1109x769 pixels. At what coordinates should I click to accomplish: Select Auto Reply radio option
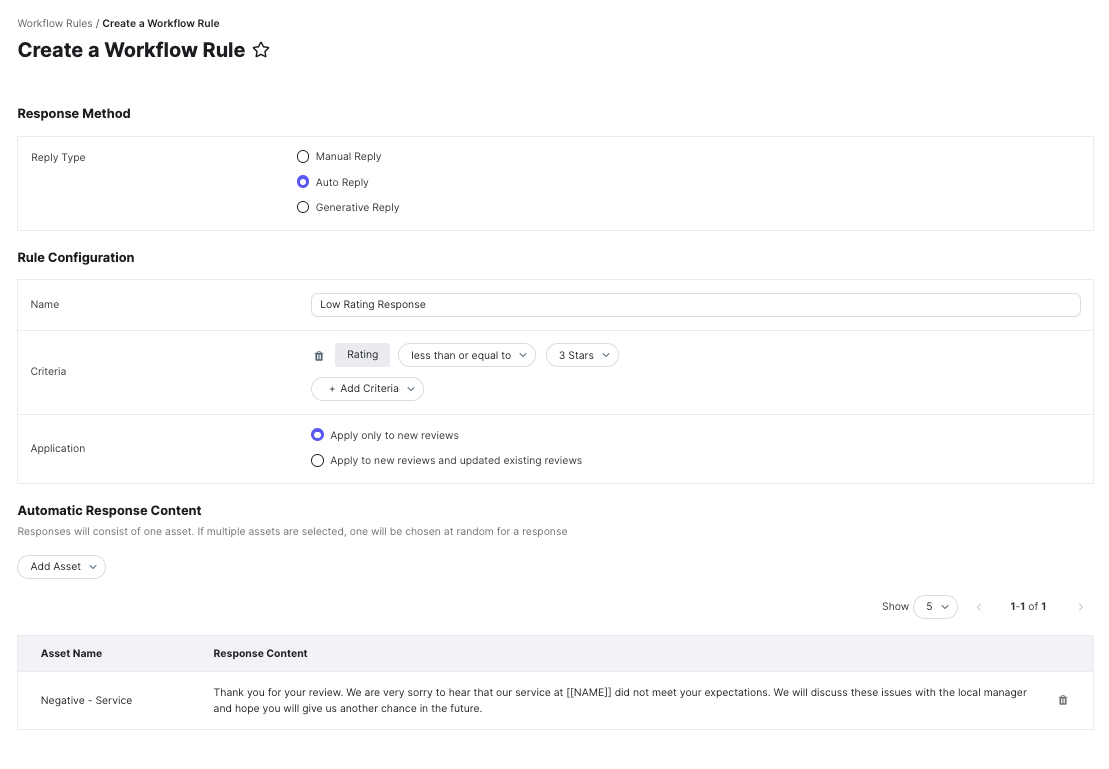tap(303, 182)
